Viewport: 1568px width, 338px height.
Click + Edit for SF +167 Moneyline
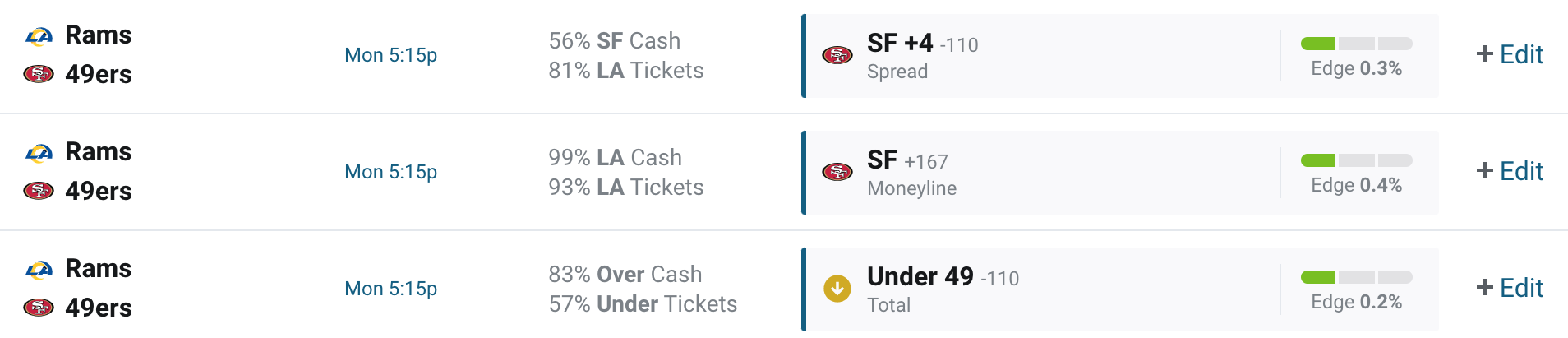click(x=1510, y=171)
